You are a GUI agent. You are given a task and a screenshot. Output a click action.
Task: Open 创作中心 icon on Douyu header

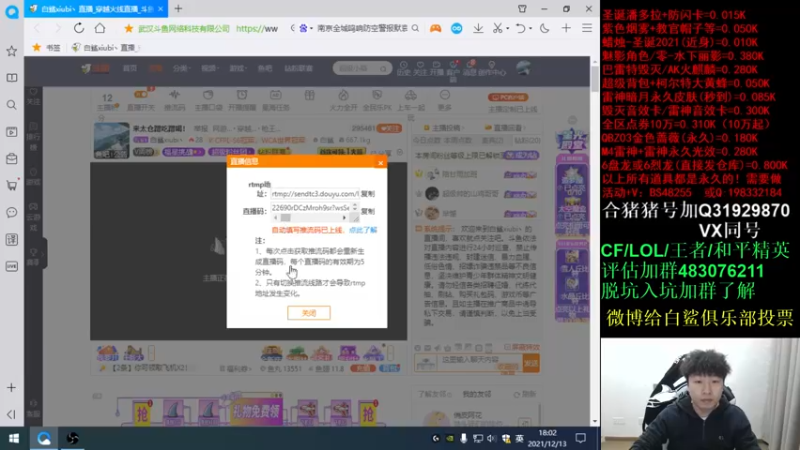click(x=492, y=68)
